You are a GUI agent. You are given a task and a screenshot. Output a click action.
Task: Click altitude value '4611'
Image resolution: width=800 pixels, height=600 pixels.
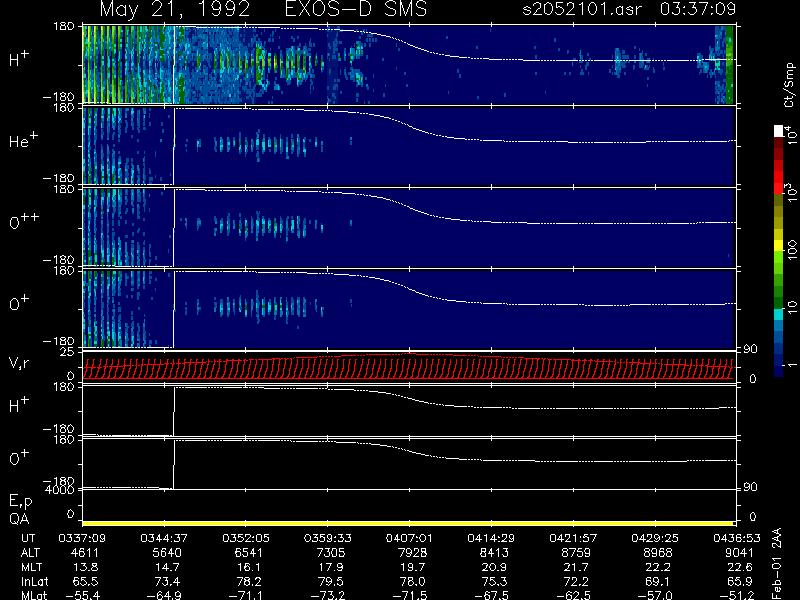click(85, 553)
